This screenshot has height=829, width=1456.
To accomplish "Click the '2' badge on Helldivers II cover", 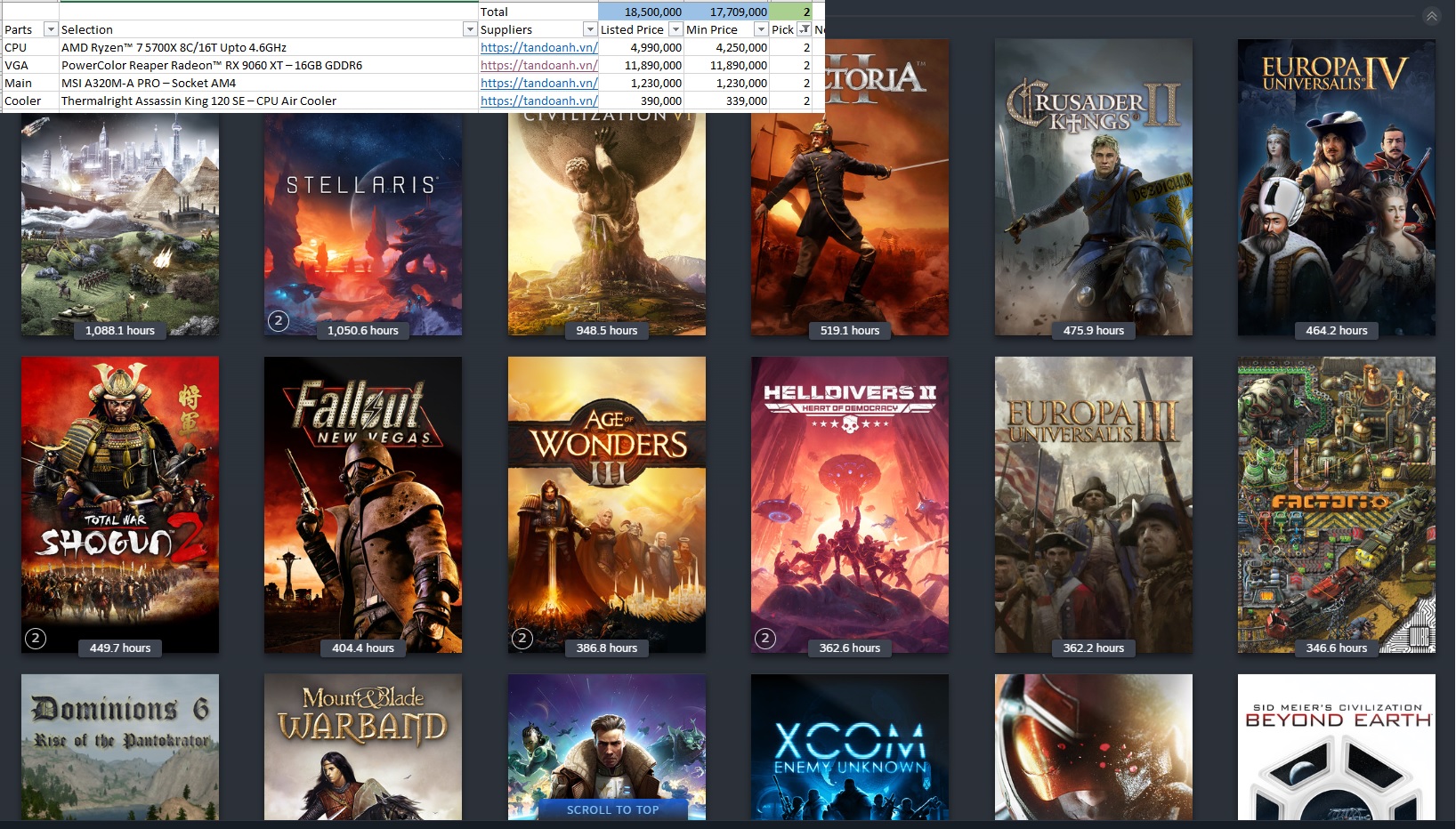I will (x=765, y=638).
